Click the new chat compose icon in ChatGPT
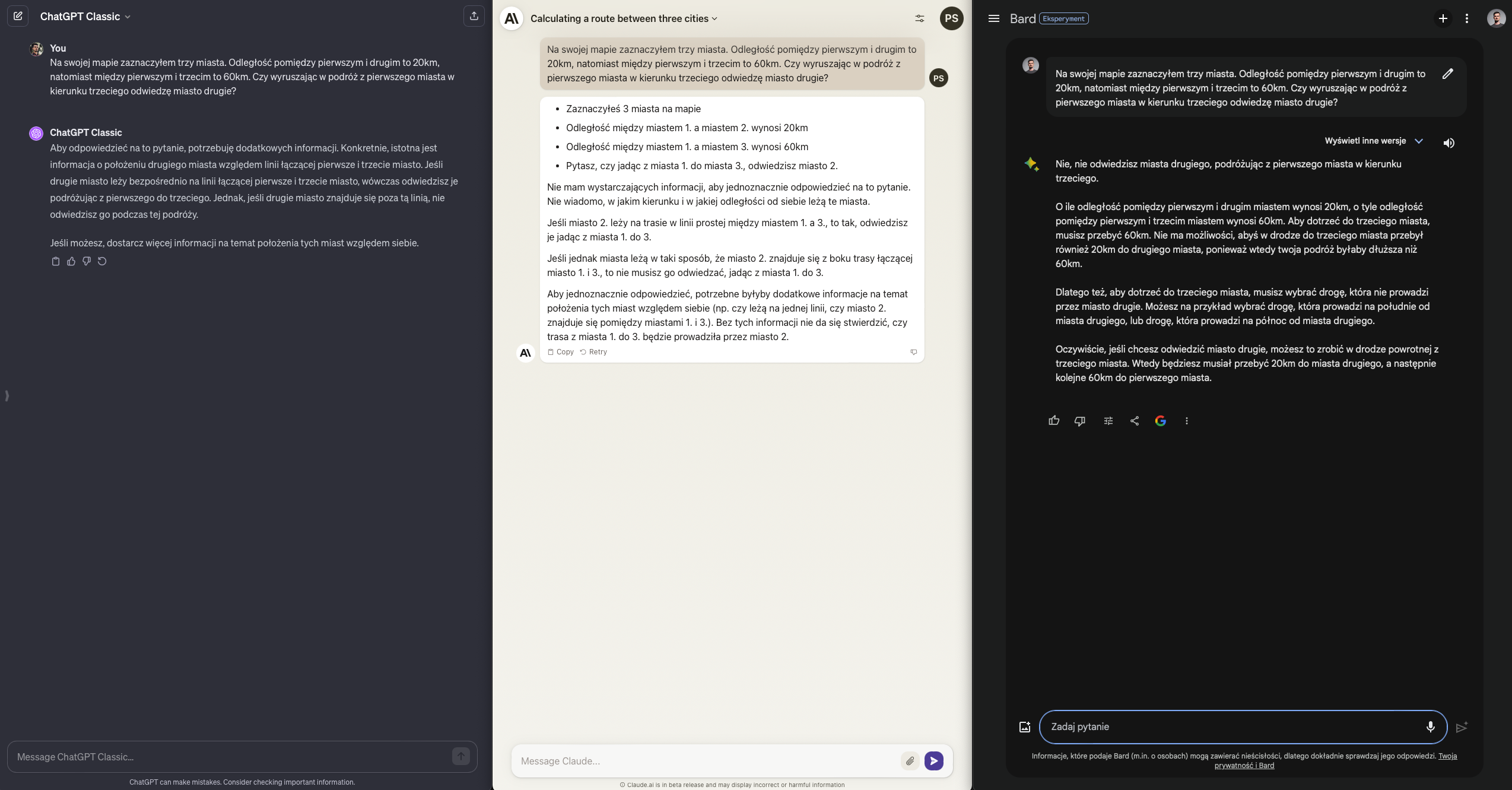Screen dimensions: 1512x790 (x=18, y=16)
